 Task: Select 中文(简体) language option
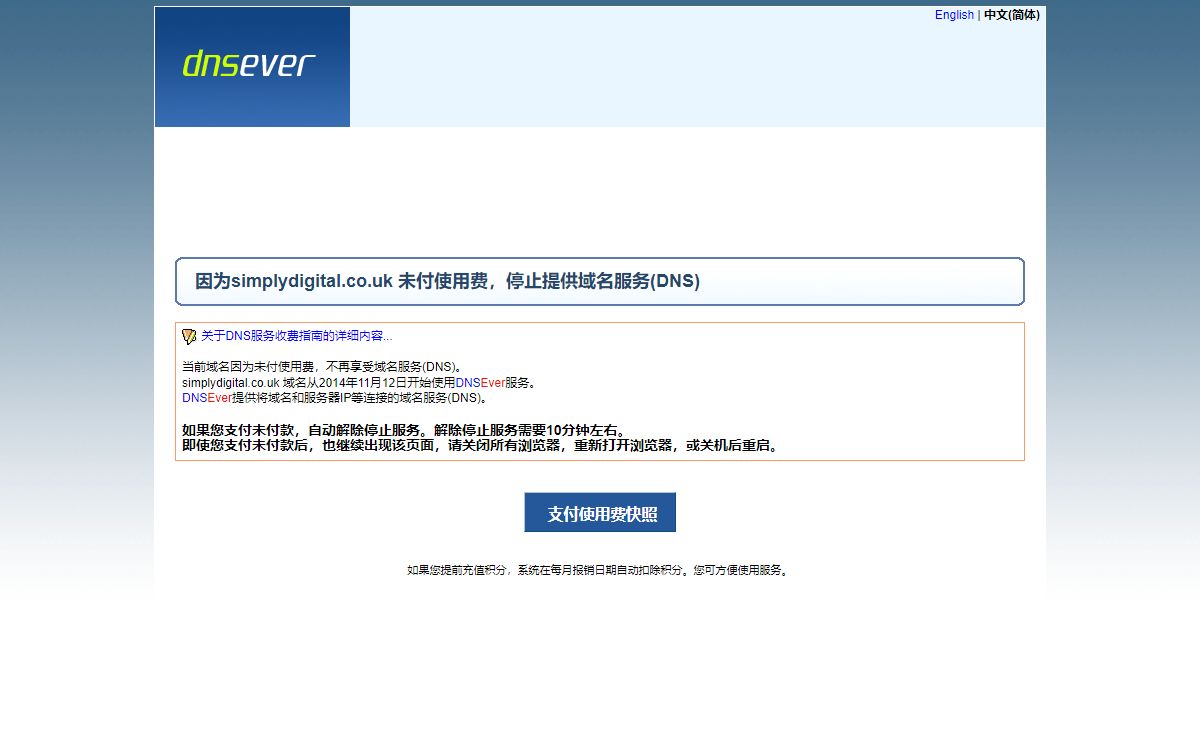tap(1012, 15)
